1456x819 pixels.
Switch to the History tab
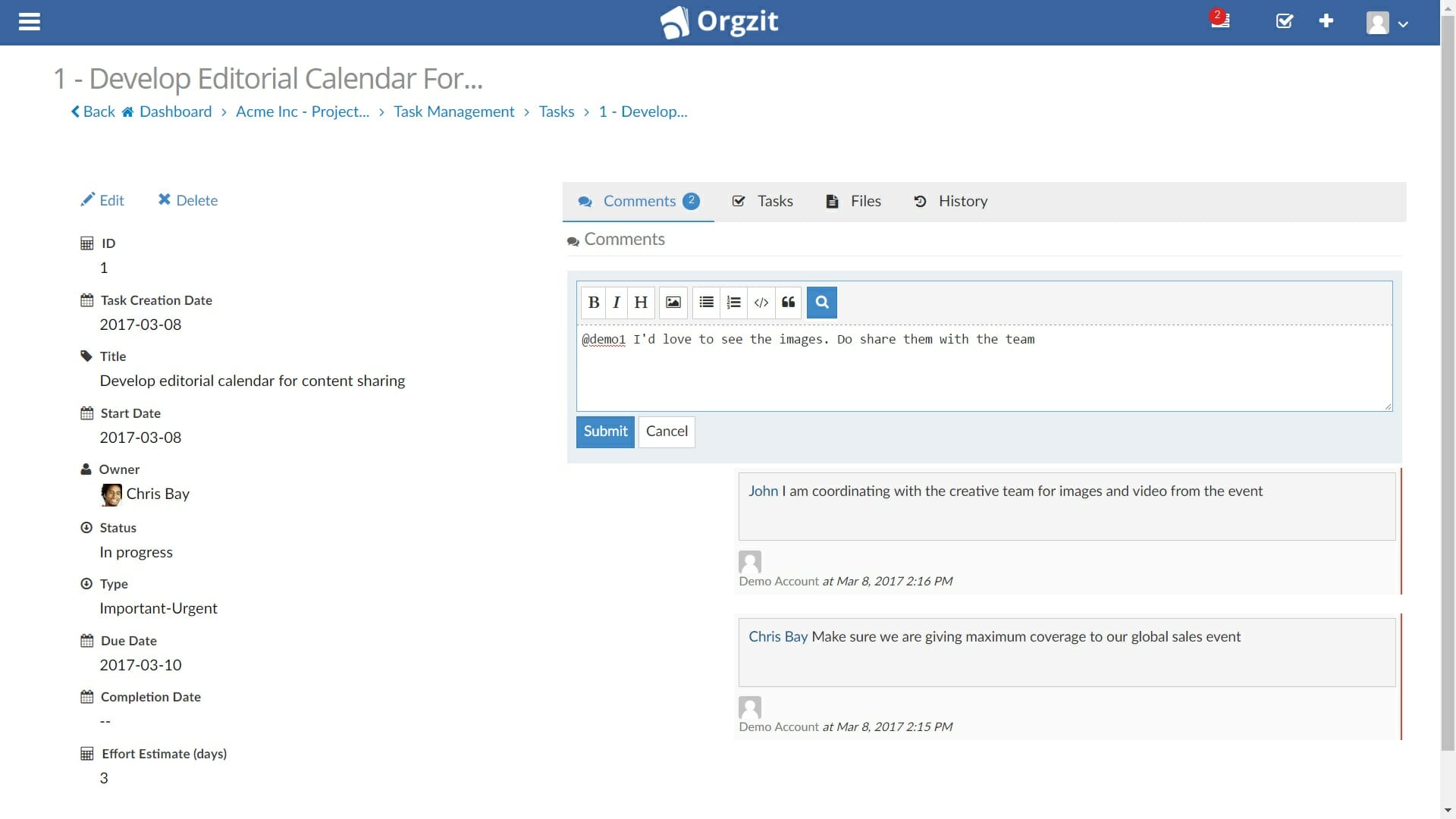click(x=951, y=201)
